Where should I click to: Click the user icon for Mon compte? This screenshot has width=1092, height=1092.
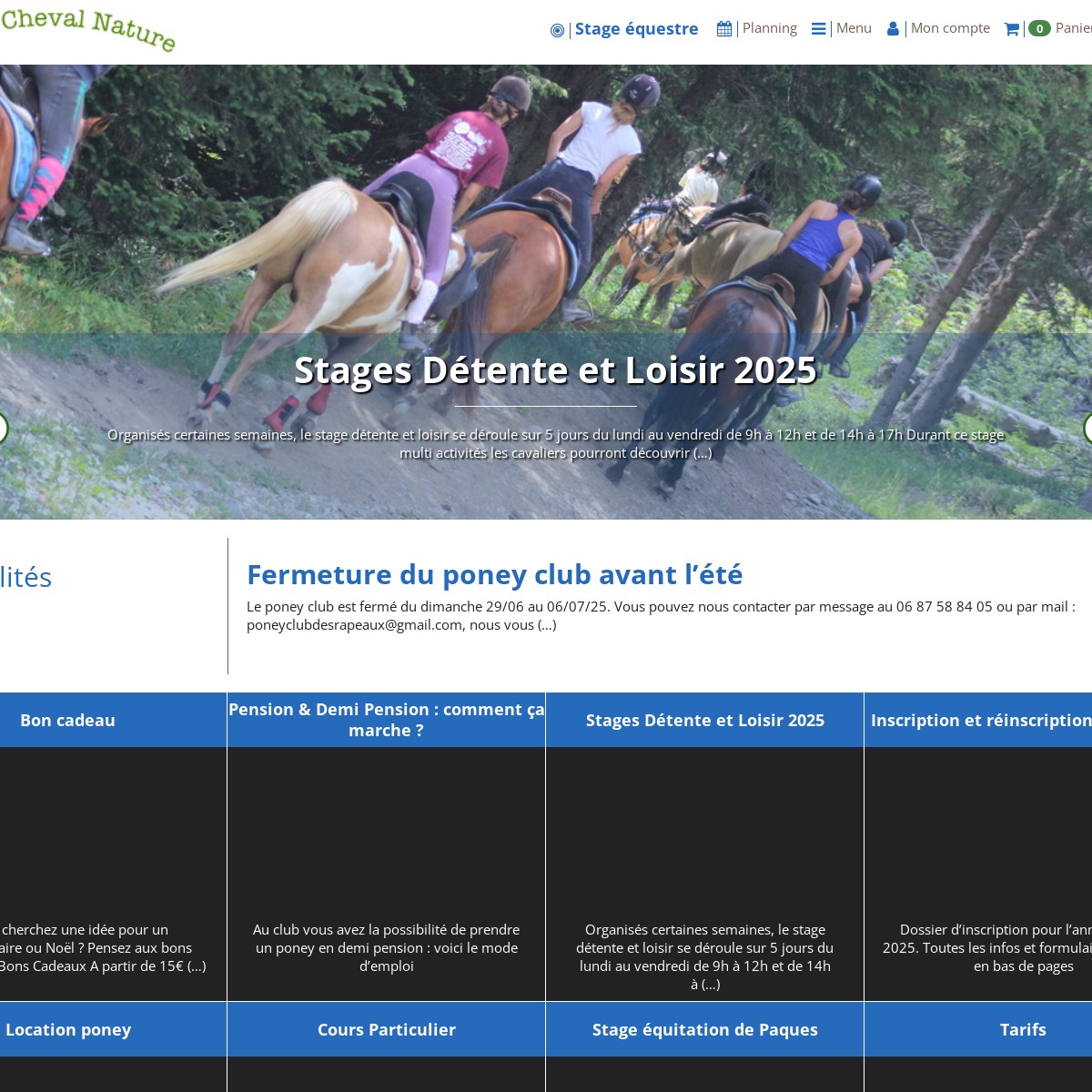[894, 28]
